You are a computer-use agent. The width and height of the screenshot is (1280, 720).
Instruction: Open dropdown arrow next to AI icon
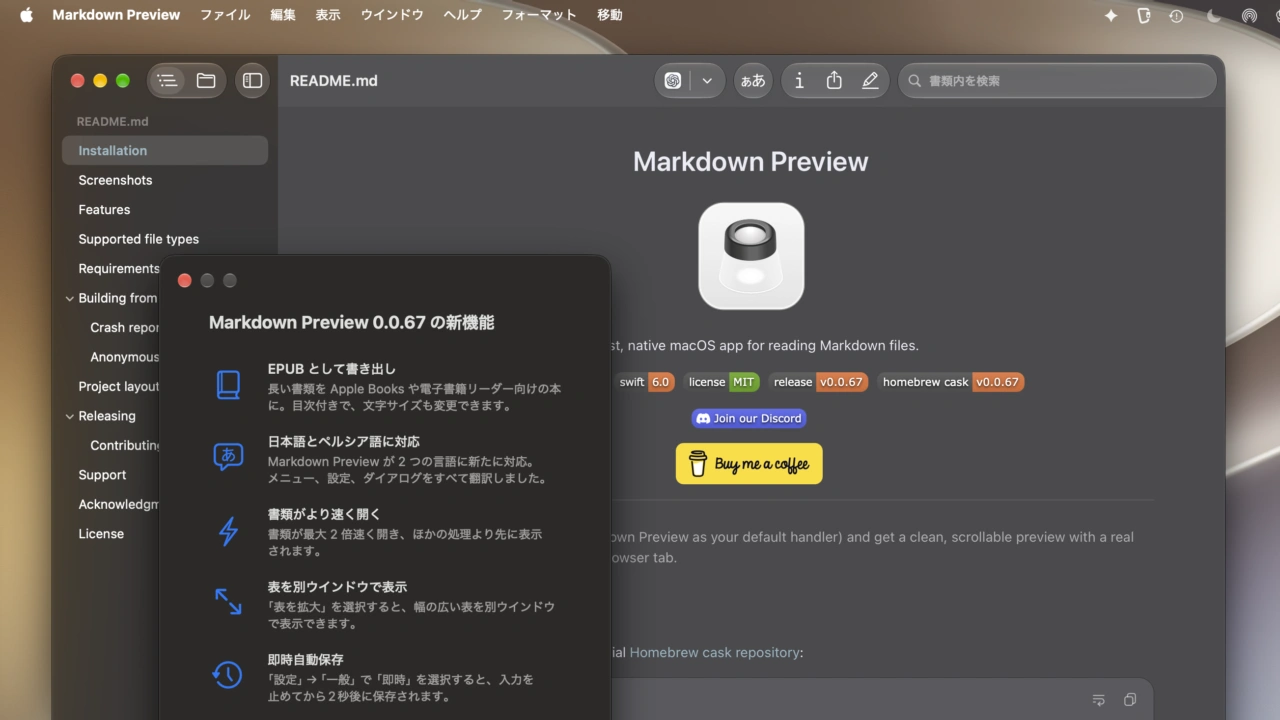click(x=707, y=81)
